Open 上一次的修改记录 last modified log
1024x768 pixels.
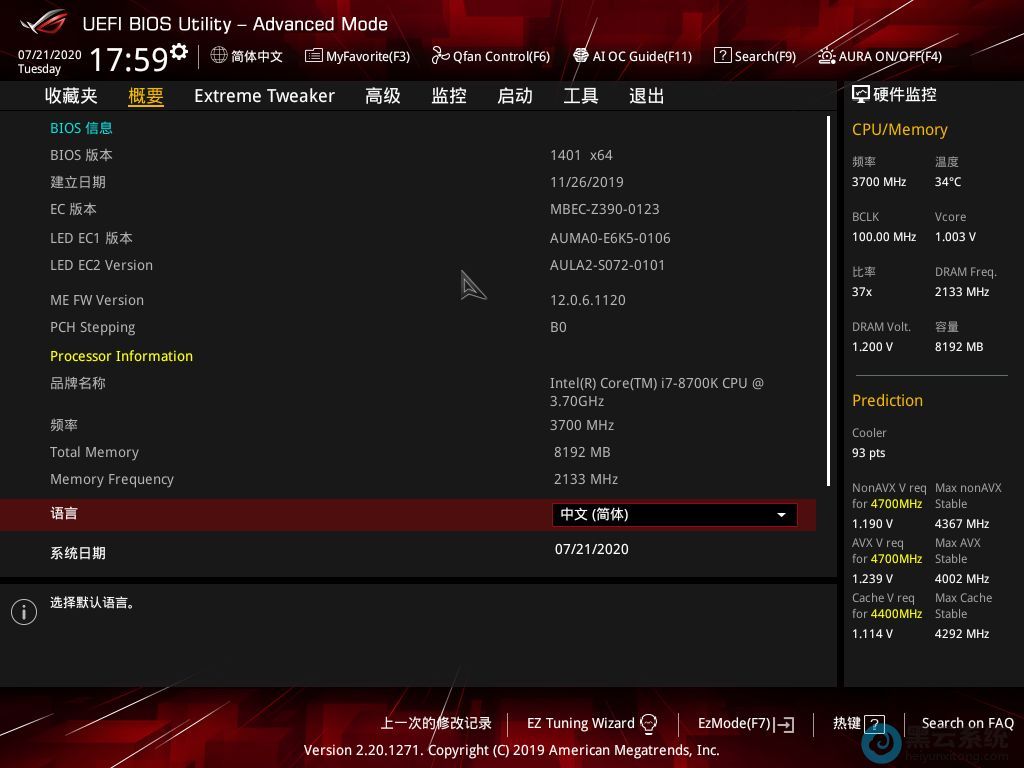[436, 723]
